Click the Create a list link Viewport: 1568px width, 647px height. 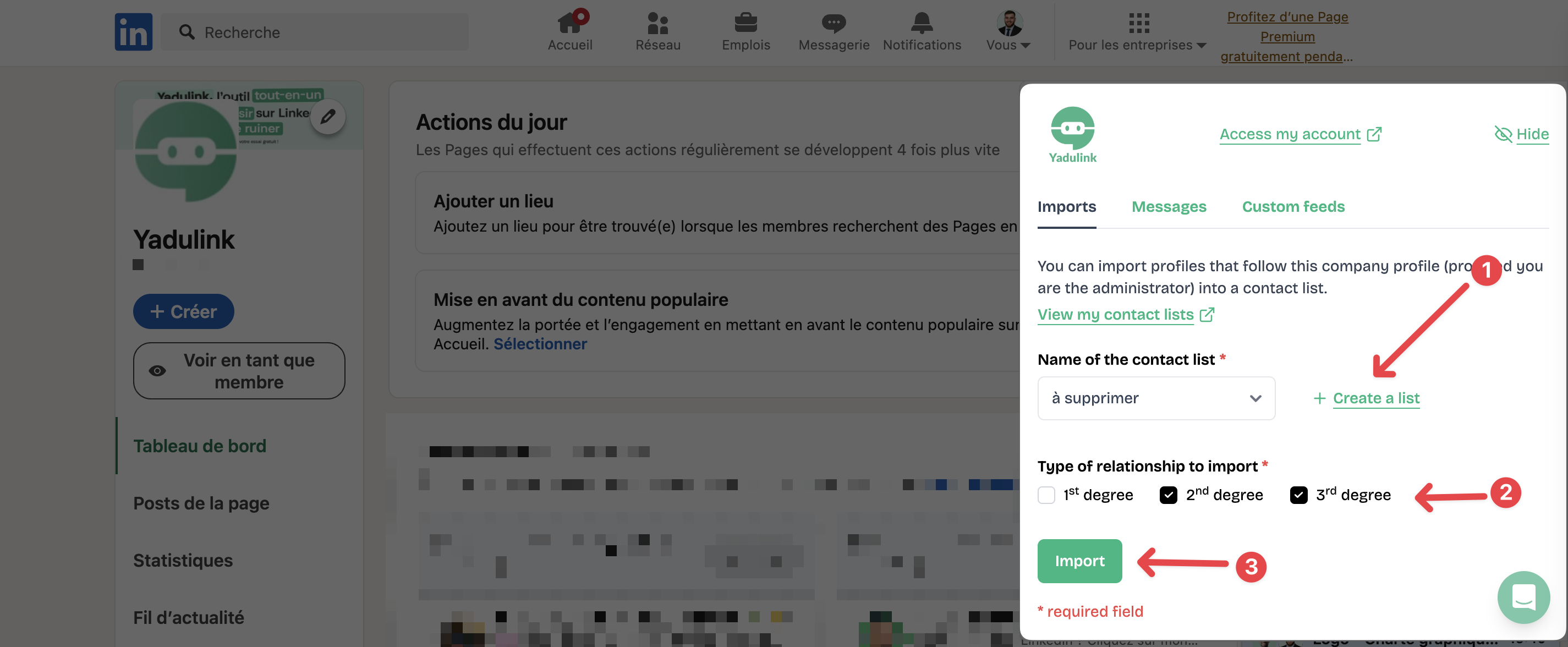[1375, 398]
